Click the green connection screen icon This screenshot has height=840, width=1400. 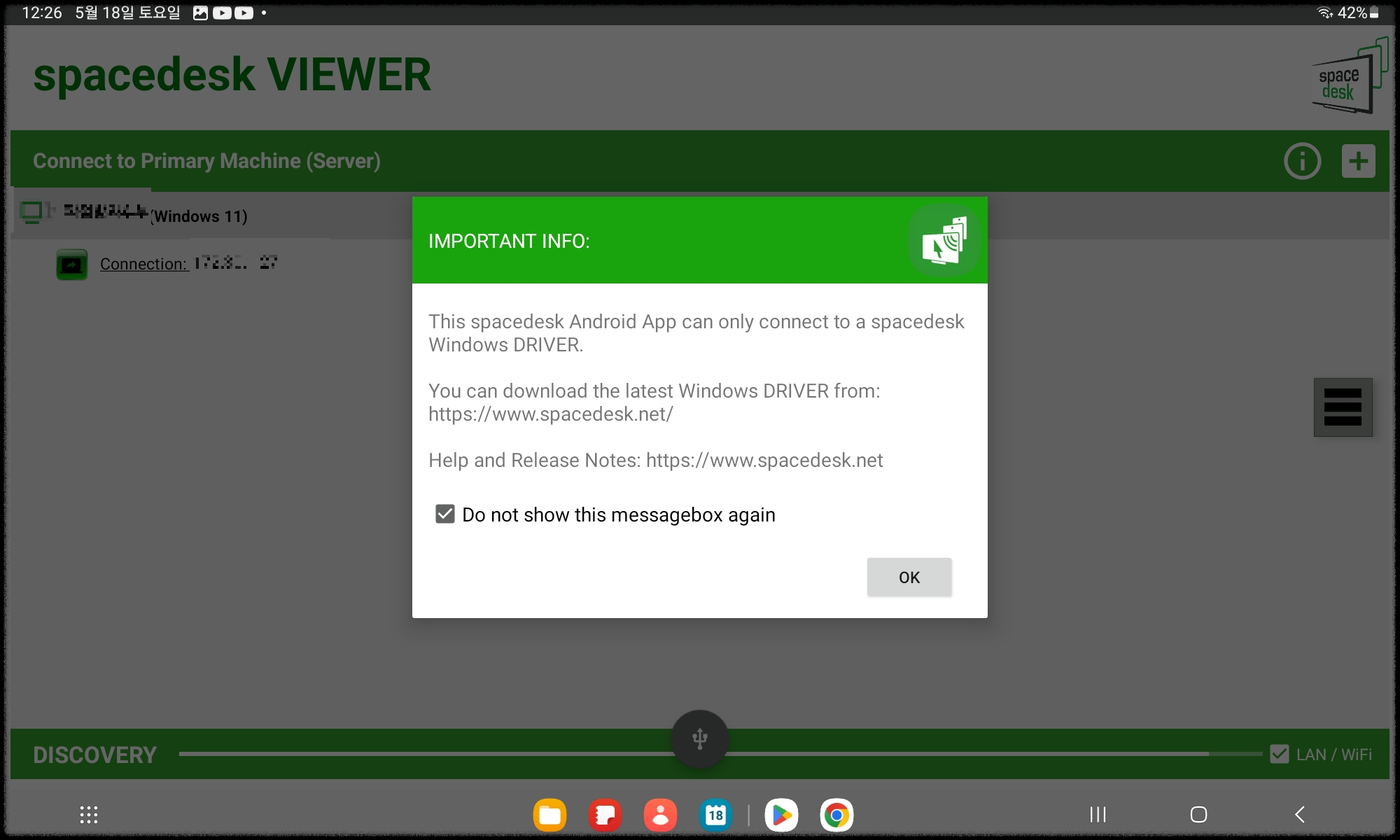pyautogui.click(x=71, y=265)
